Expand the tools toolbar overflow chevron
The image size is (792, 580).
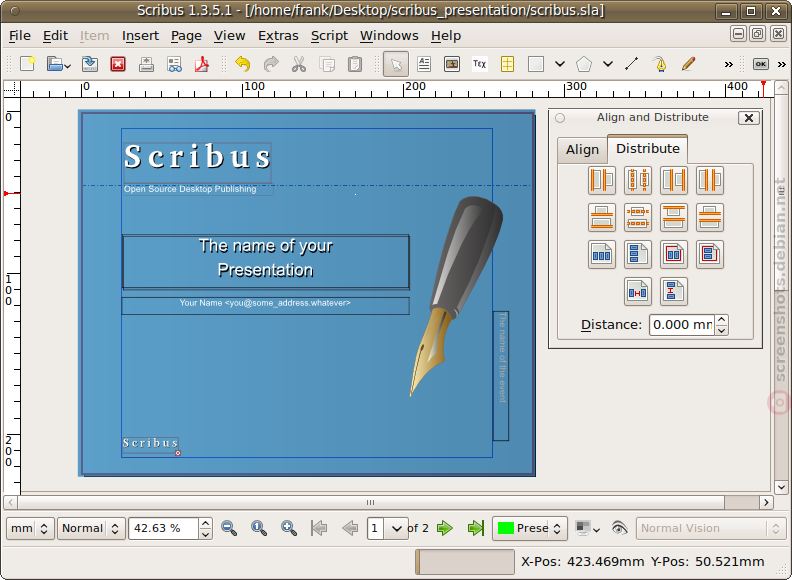[x=728, y=64]
